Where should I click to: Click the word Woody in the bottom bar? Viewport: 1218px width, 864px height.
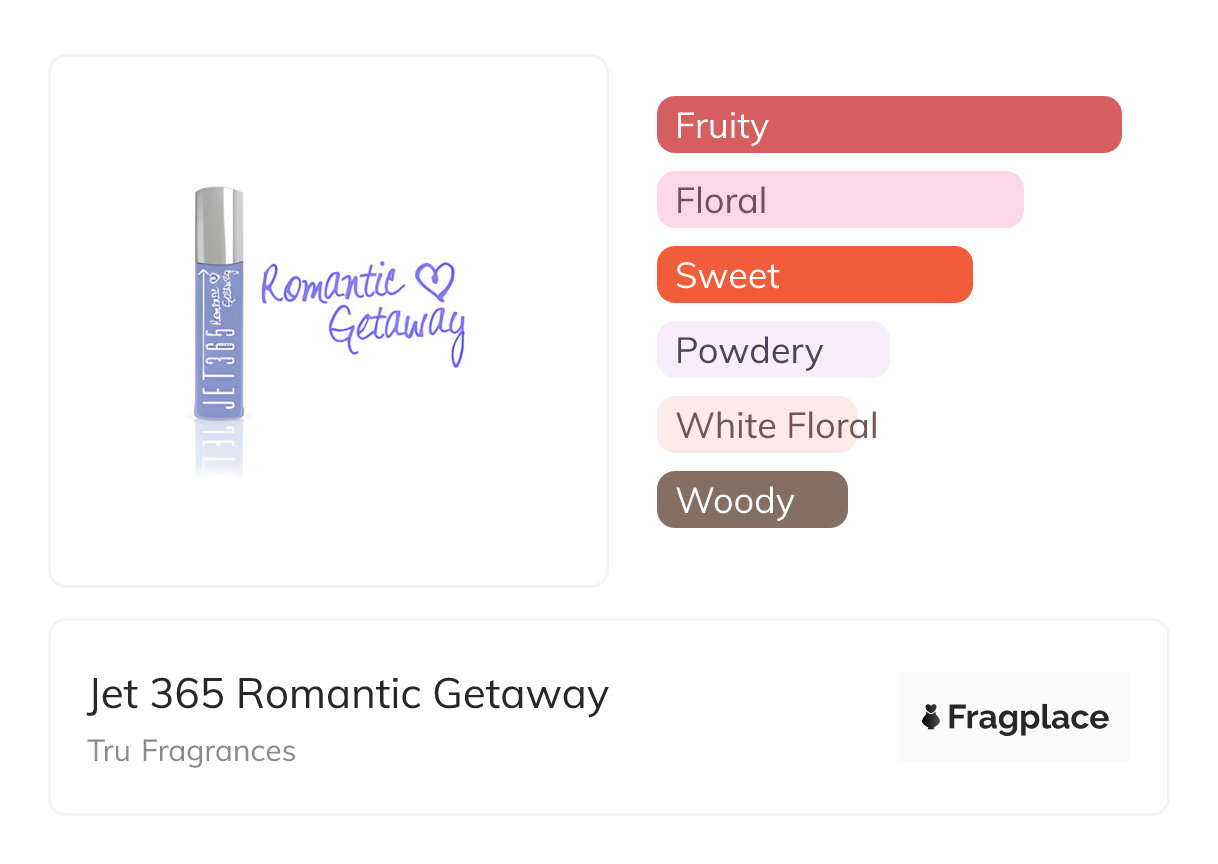[x=735, y=501]
